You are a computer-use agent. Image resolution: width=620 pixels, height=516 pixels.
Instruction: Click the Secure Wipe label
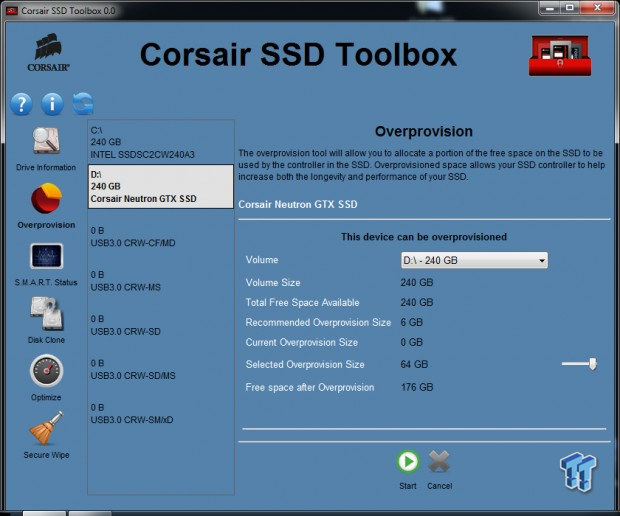tap(46, 455)
